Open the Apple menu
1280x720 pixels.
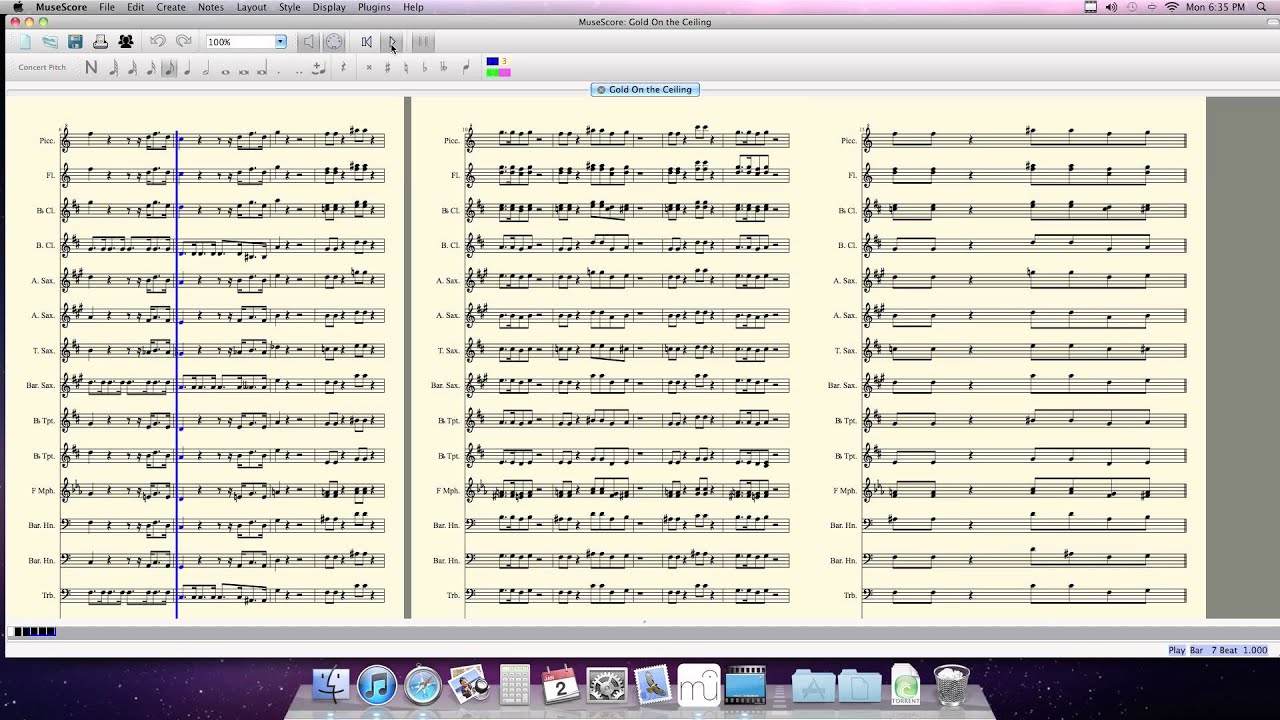pos(17,7)
